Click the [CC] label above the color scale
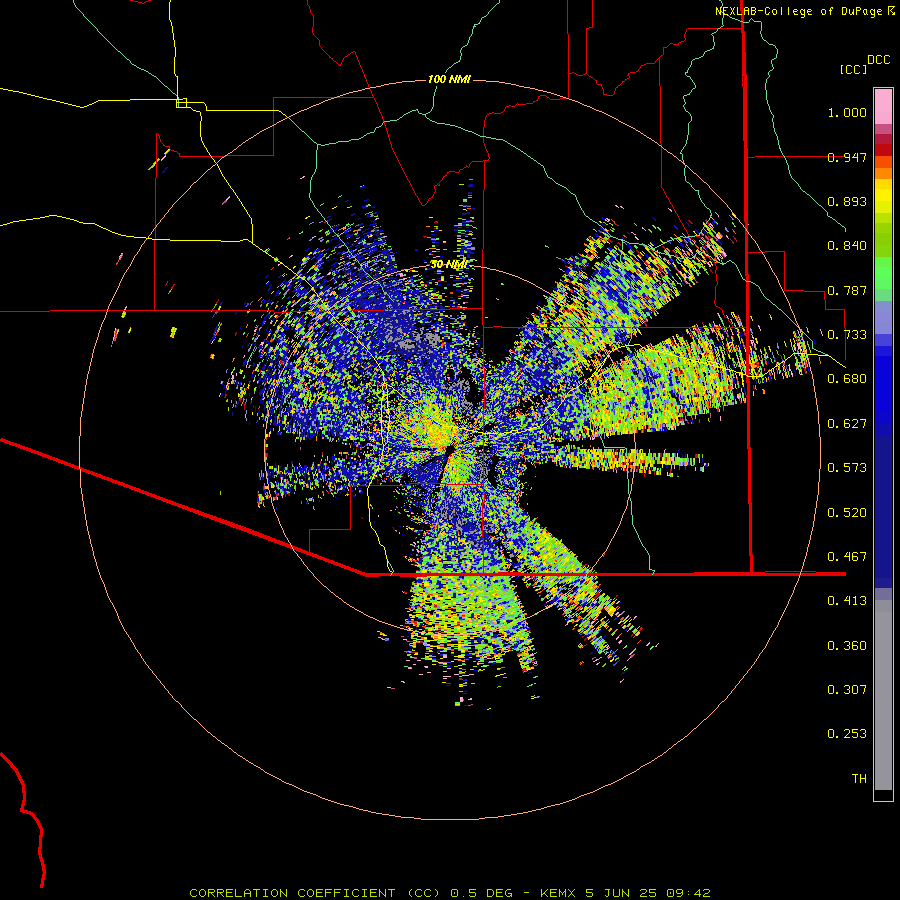Screen dimensions: 900x900 coord(854,69)
